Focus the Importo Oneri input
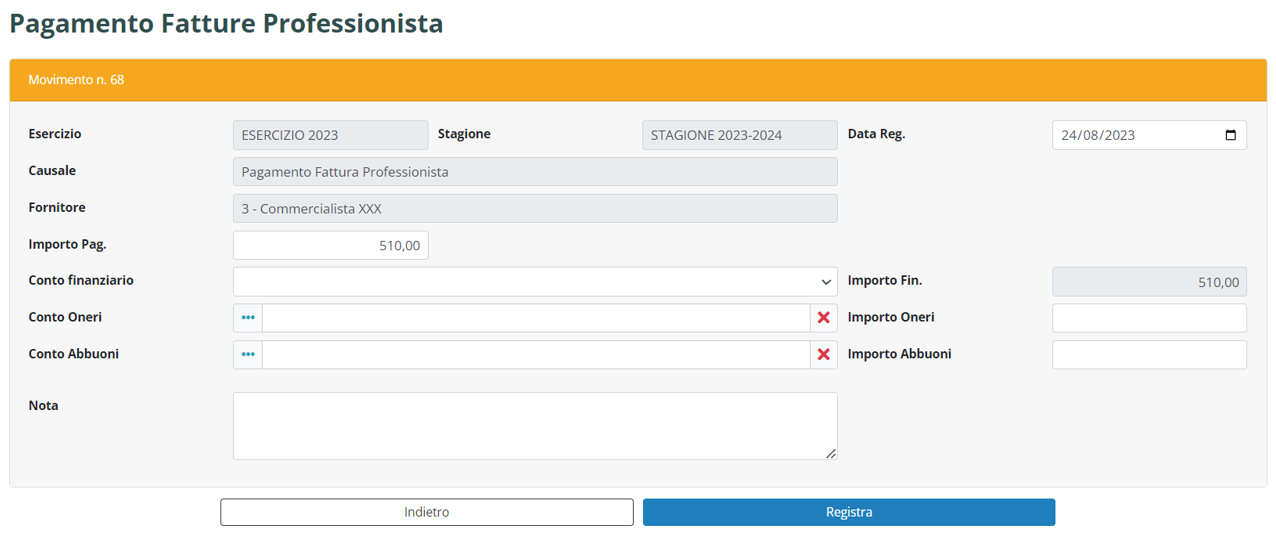The height and width of the screenshot is (543, 1276). pyautogui.click(x=1148, y=318)
